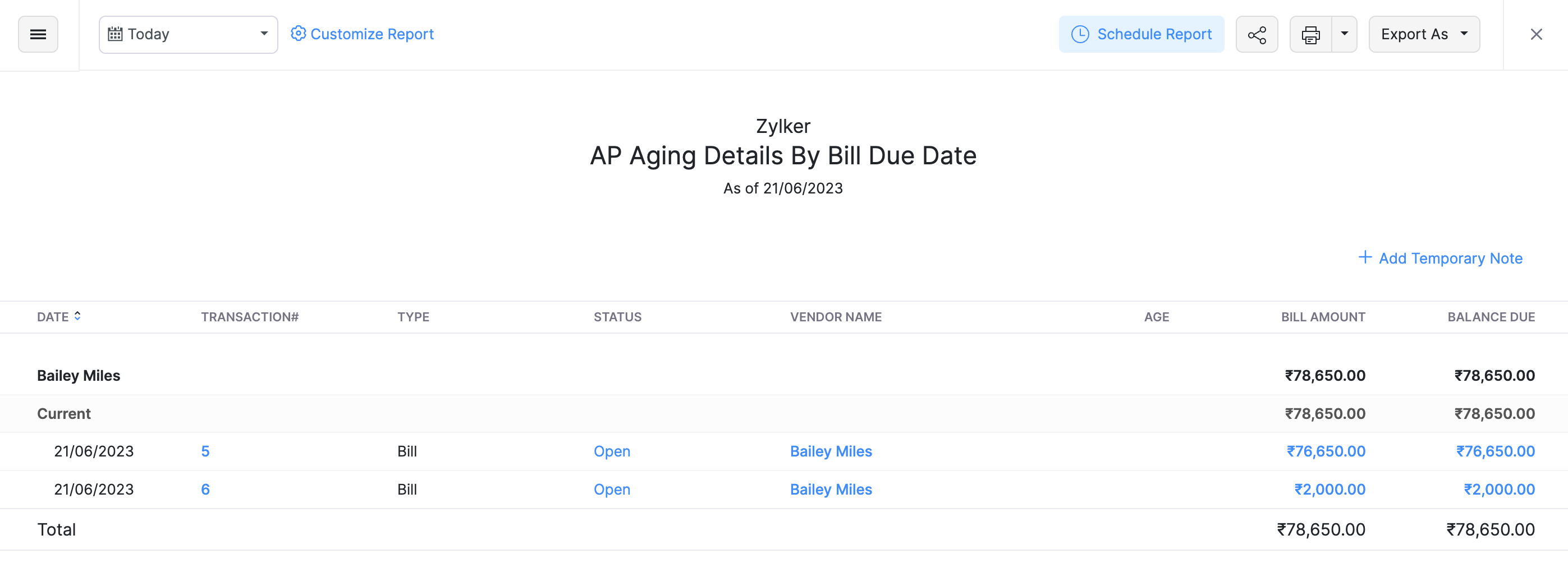Open the Today date range dropdown
Viewport: 1568px width, 572px height.
(263, 34)
